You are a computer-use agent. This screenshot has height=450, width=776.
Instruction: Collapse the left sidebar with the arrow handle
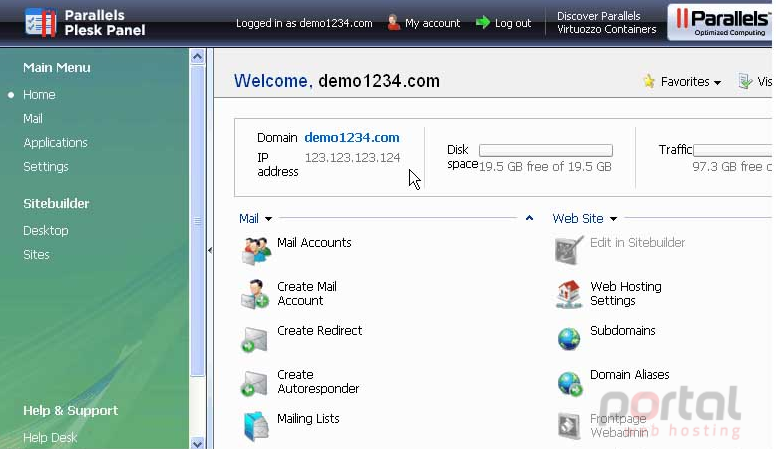tap(210, 250)
